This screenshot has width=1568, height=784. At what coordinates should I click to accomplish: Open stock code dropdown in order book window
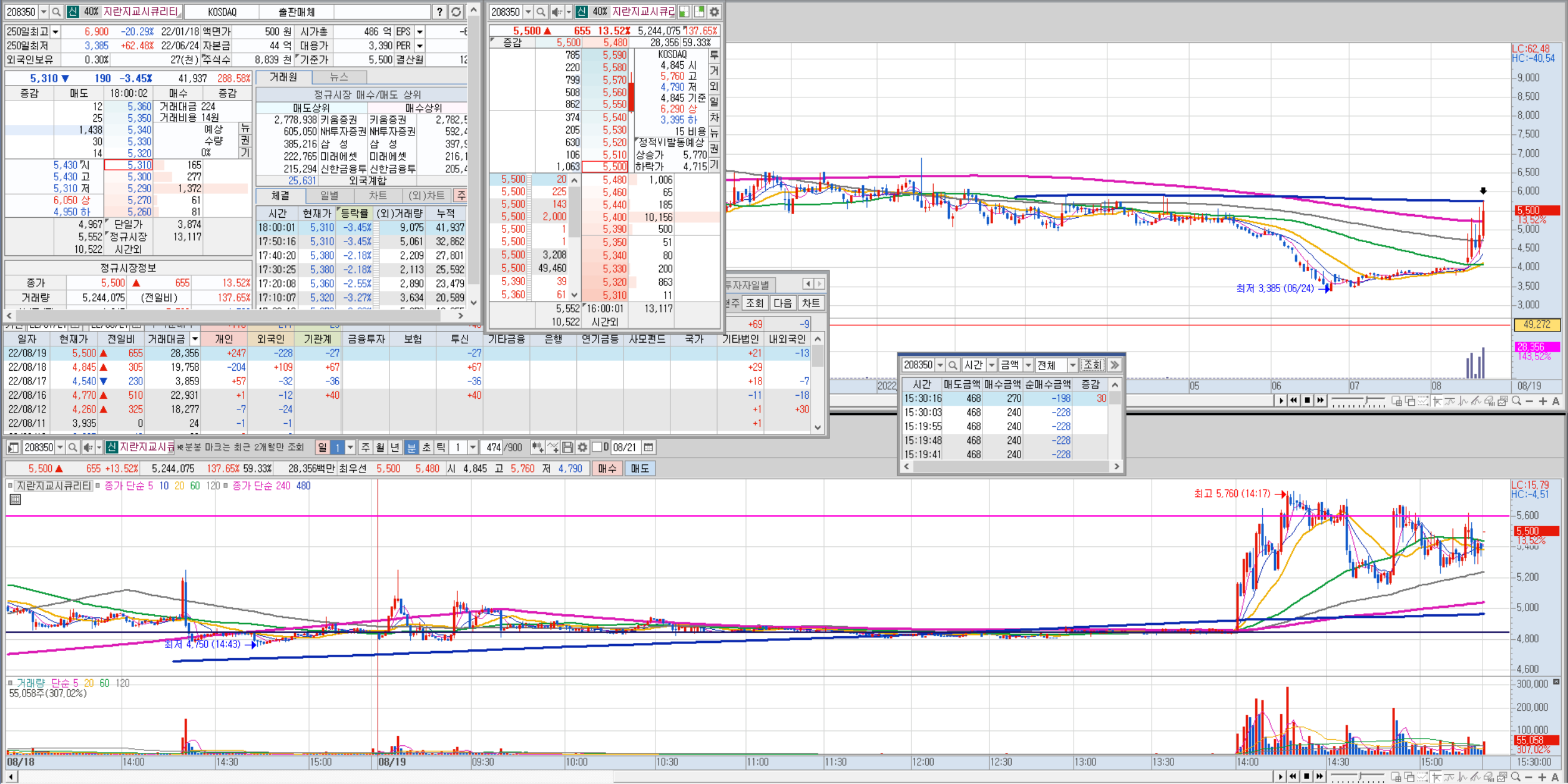point(528,12)
